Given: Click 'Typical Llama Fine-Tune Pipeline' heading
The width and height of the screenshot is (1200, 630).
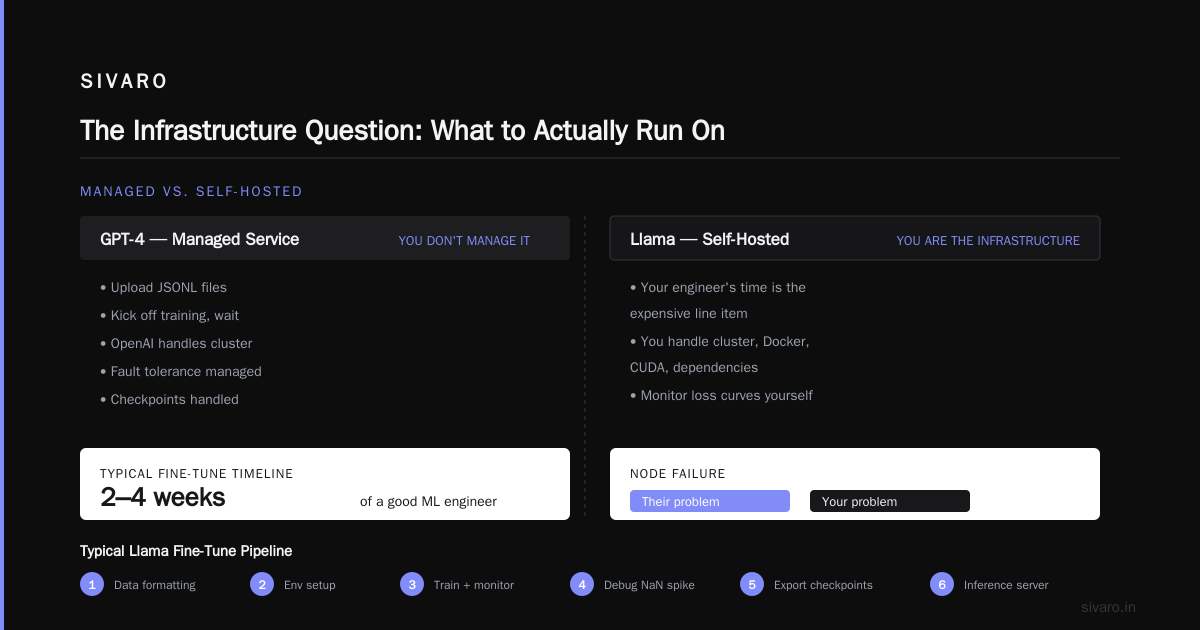Looking at the screenshot, I should pyautogui.click(x=186, y=551).
